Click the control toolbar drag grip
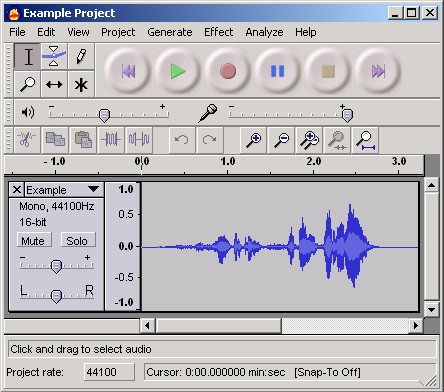Screen dimensions: 444x392 pos(9,70)
